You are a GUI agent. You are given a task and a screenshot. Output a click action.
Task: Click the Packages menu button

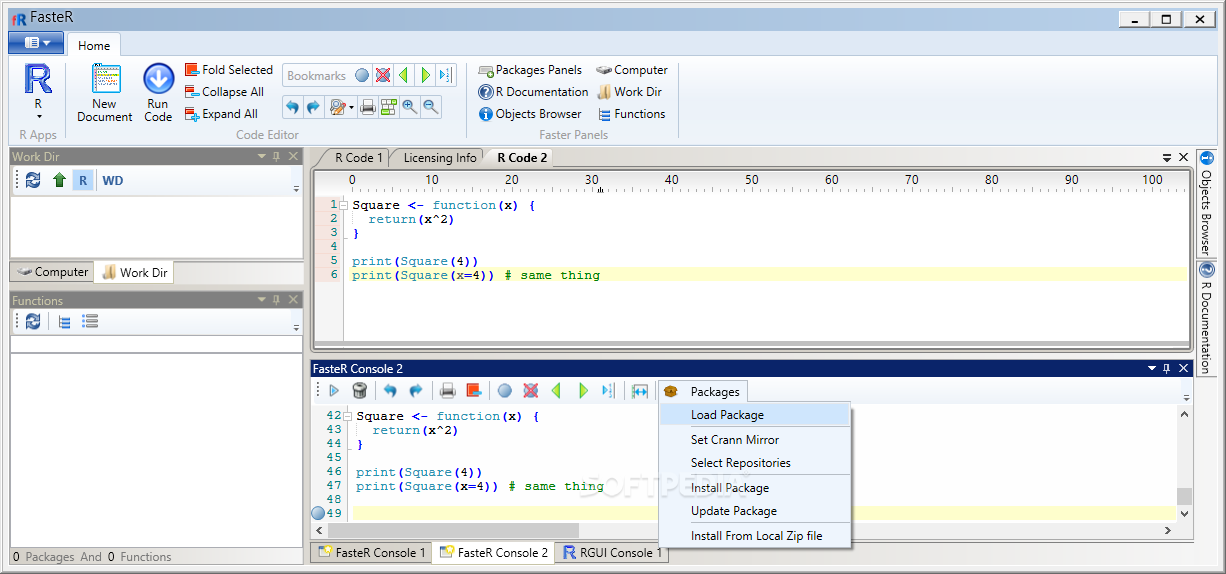704,392
